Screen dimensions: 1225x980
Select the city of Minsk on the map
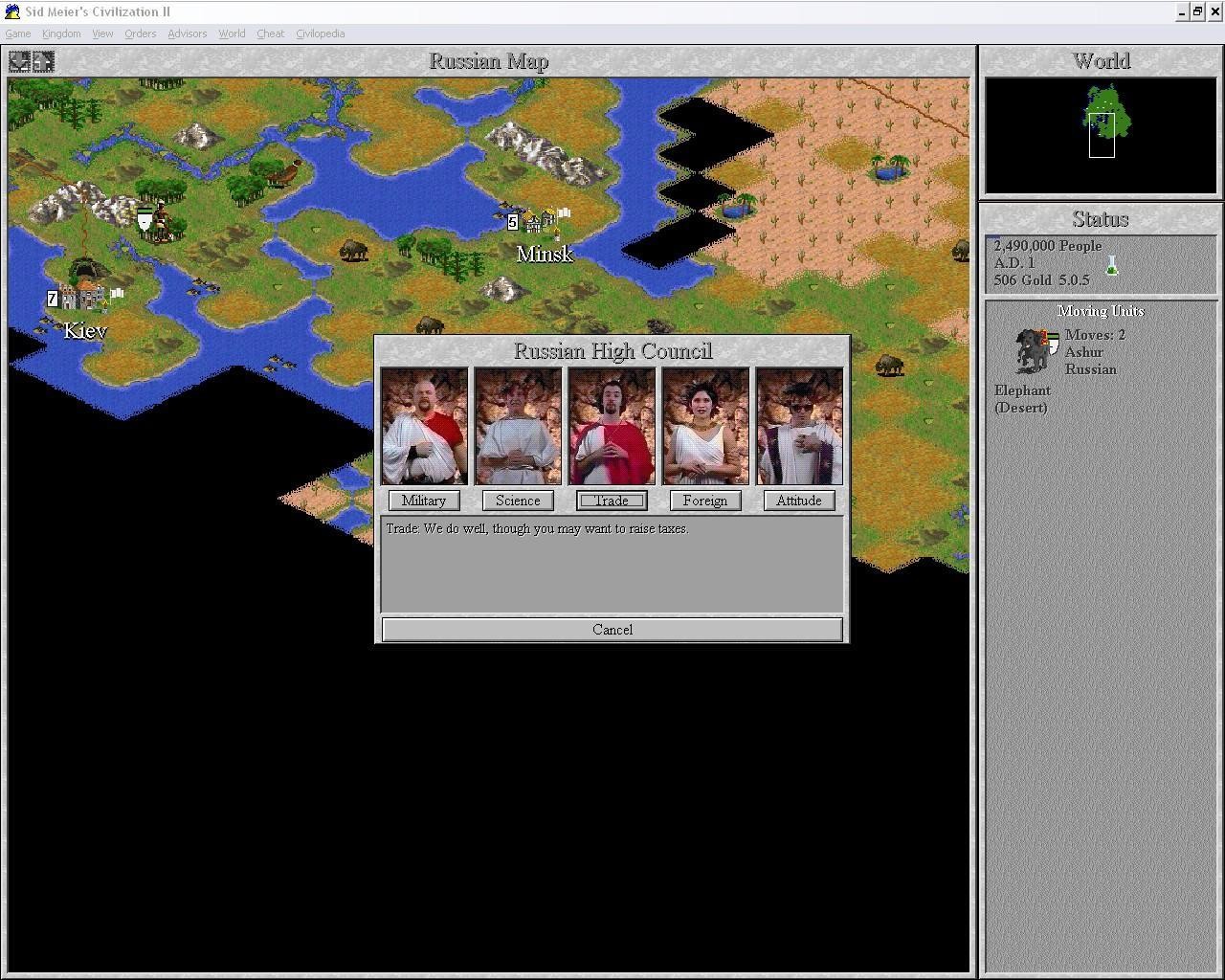pos(541,221)
